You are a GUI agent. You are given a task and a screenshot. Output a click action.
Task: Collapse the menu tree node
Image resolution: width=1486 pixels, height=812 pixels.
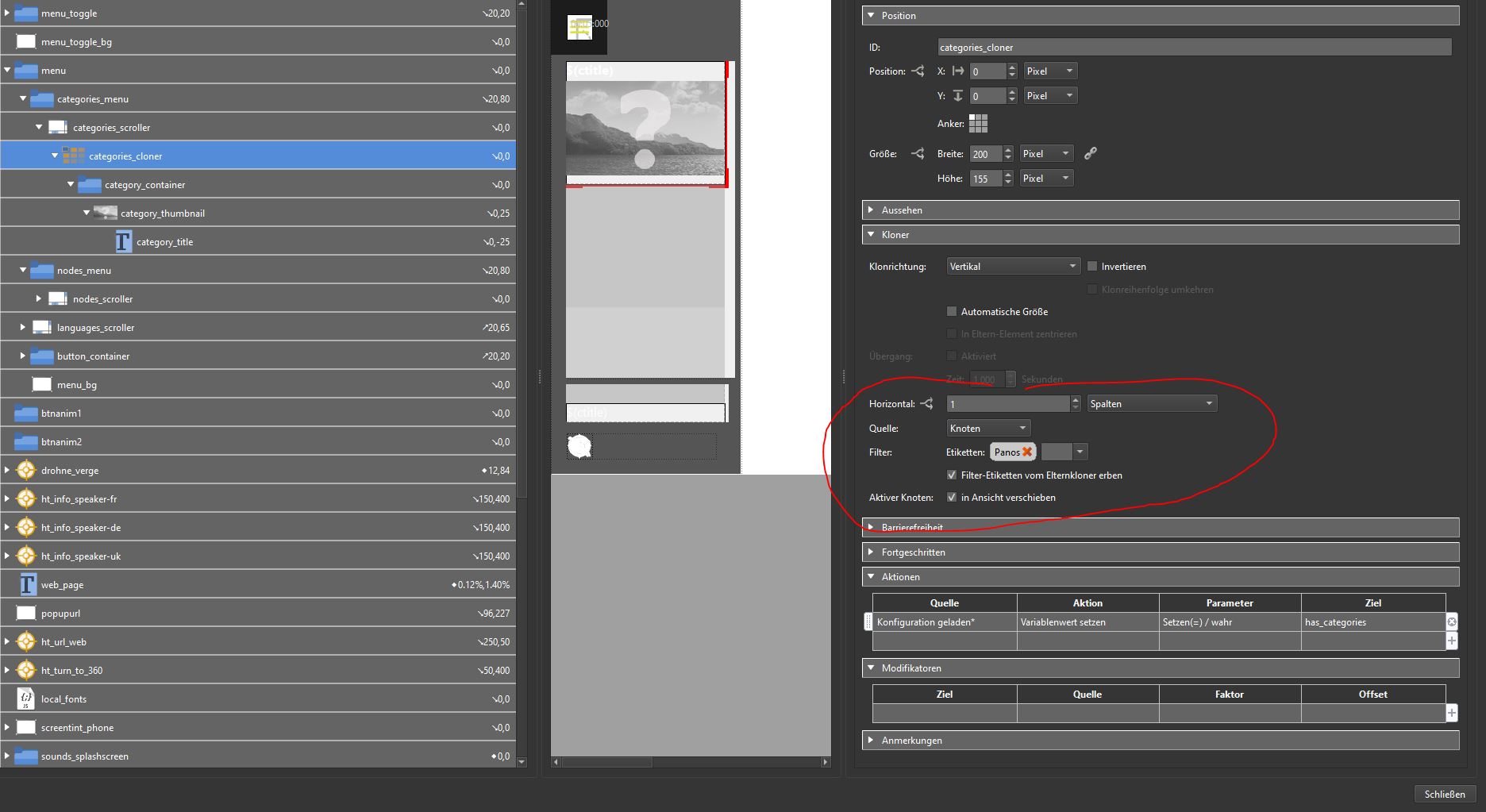7,70
